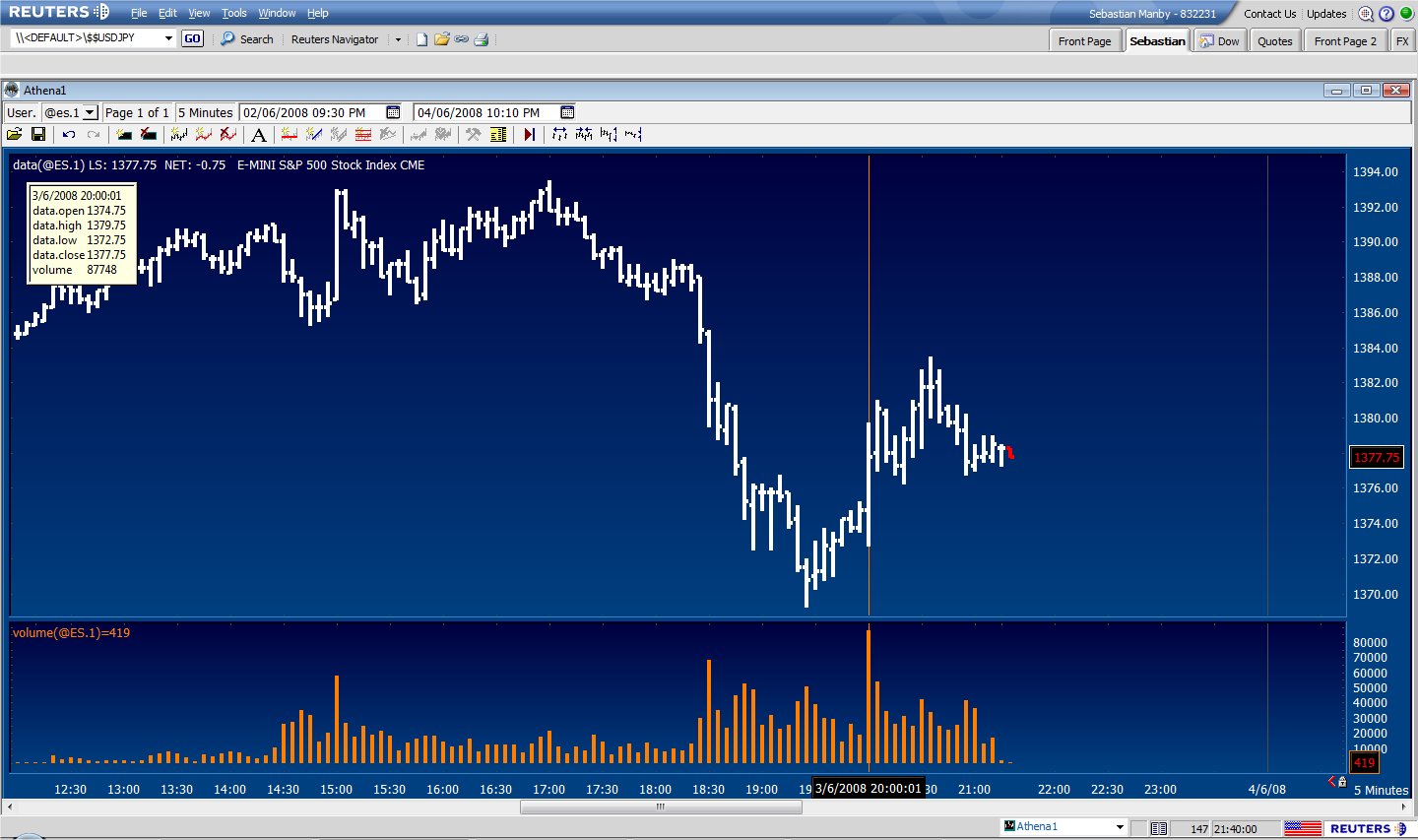Show data table with yellow spreadsheet icon

(498, 134)
